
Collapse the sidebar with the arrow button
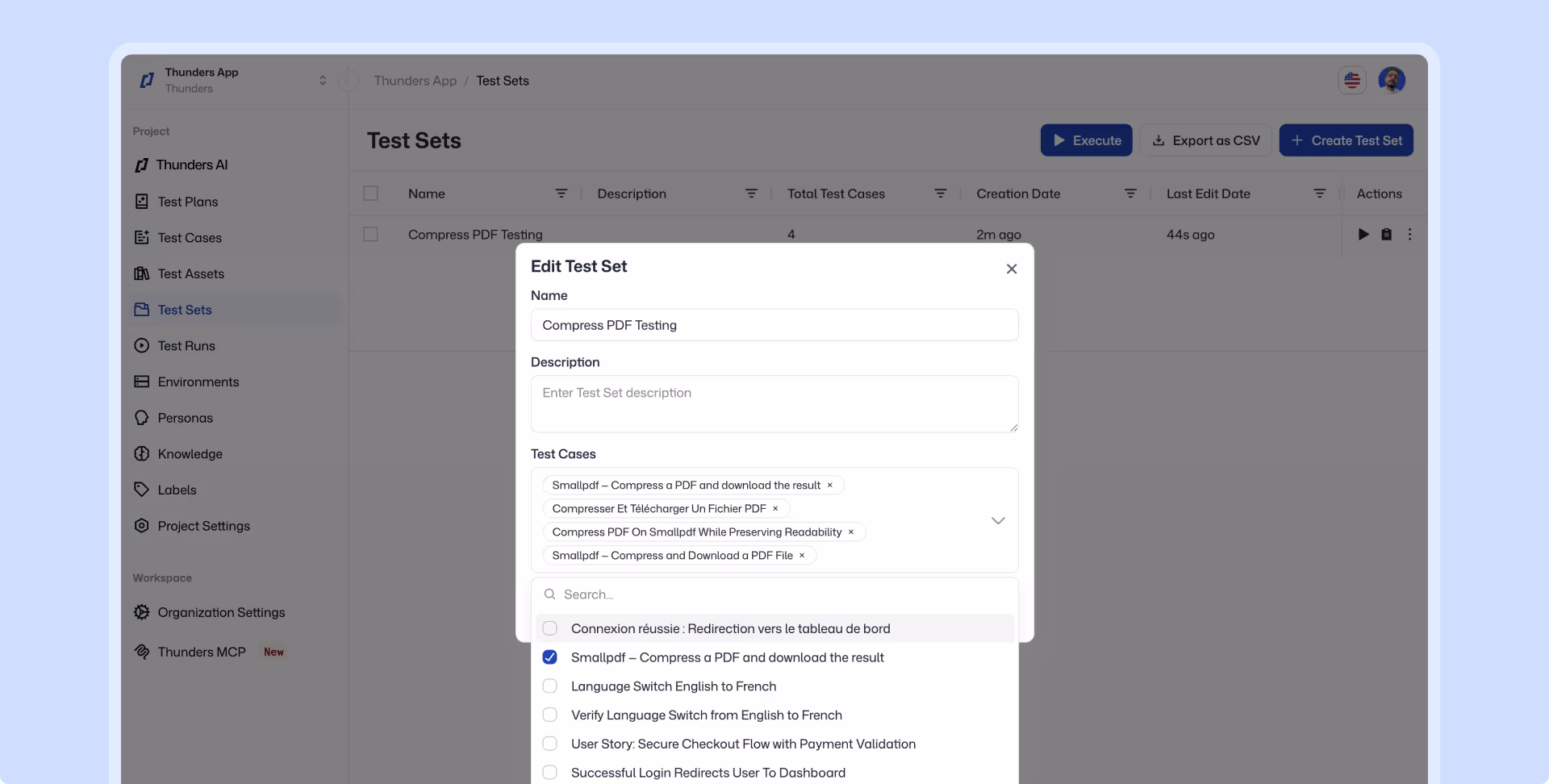(x=348, y=81)
